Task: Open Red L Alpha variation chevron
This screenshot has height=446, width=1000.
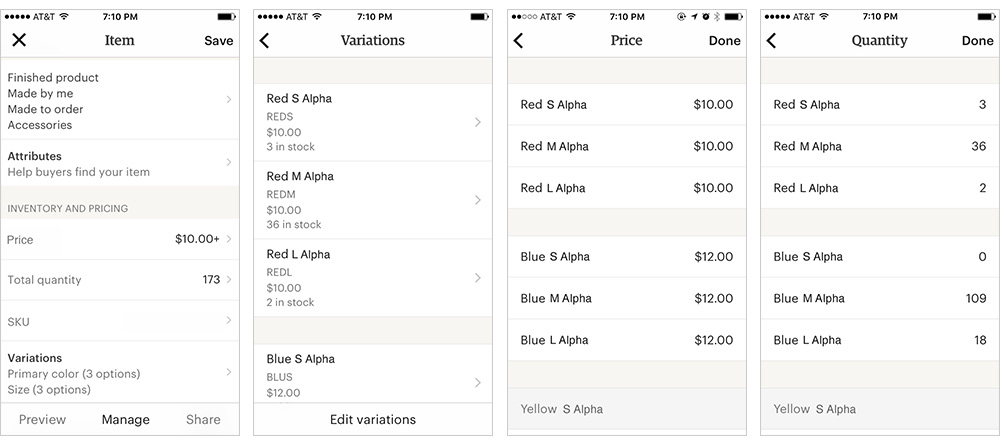Action: pos(478,278)
